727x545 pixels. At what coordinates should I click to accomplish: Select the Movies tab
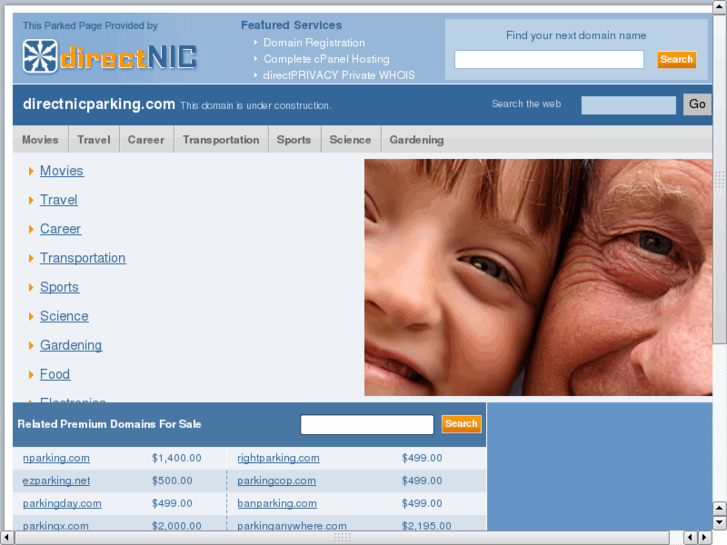coord(40,140)
